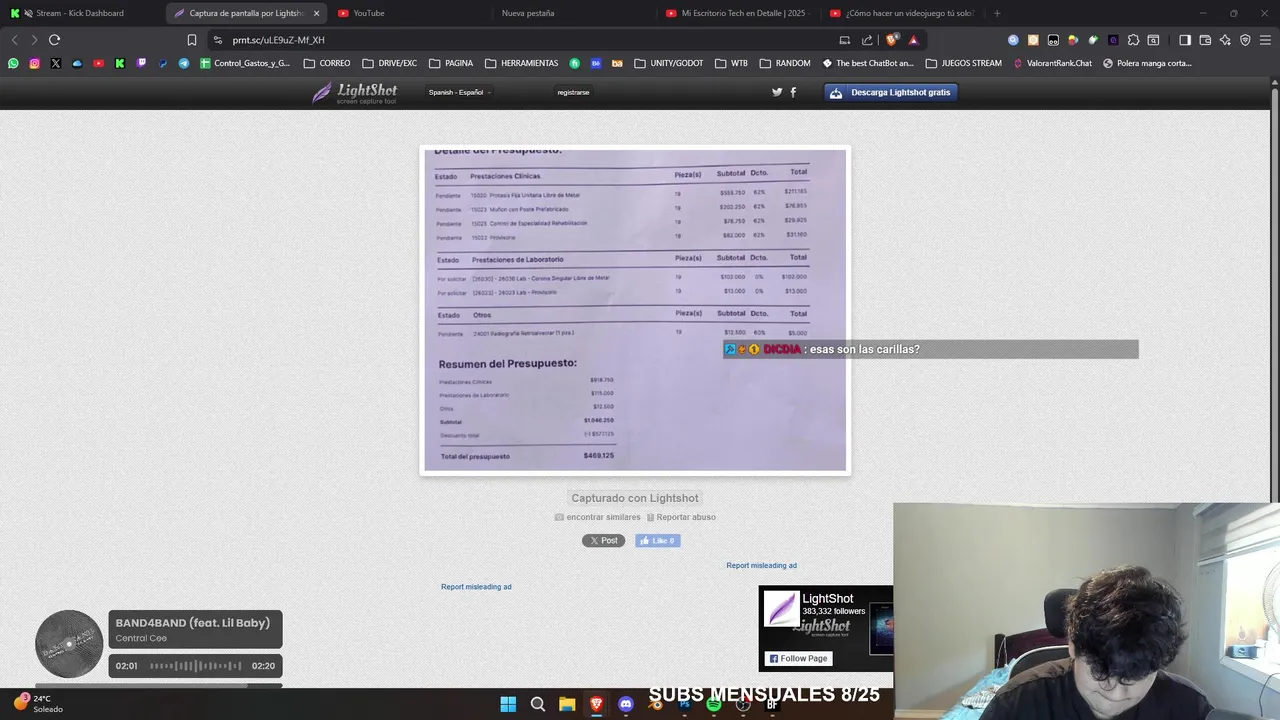The height and width of the screenshot is (720, 1280).
Task: Open taskbar Search
Action: 537,704
